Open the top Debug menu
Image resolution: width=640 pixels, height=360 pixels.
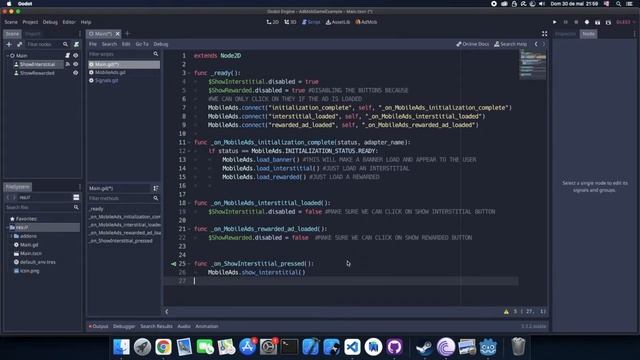(x=50, y=22)
